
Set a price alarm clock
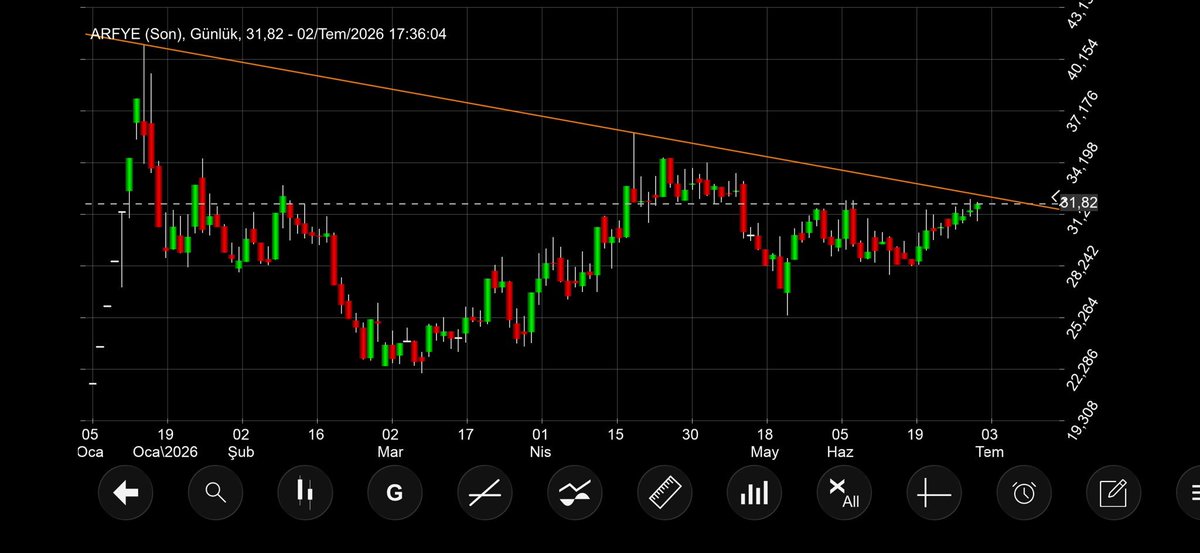[x=1025, y=492]
